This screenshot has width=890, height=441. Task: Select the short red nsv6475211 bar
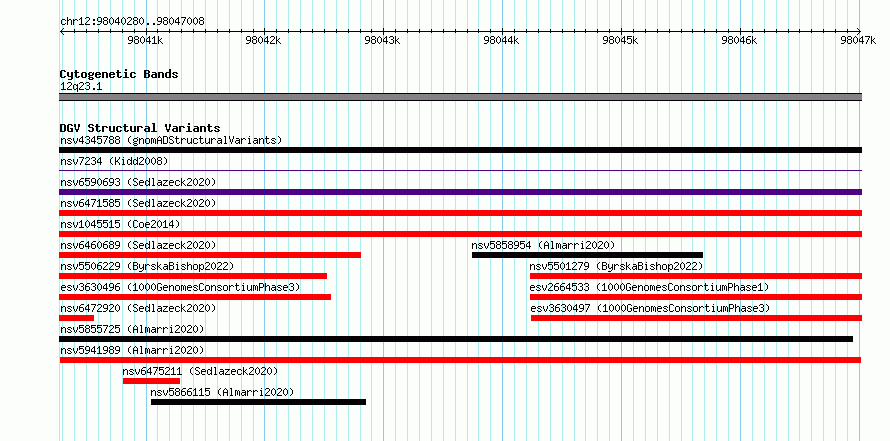coord(151,381)
